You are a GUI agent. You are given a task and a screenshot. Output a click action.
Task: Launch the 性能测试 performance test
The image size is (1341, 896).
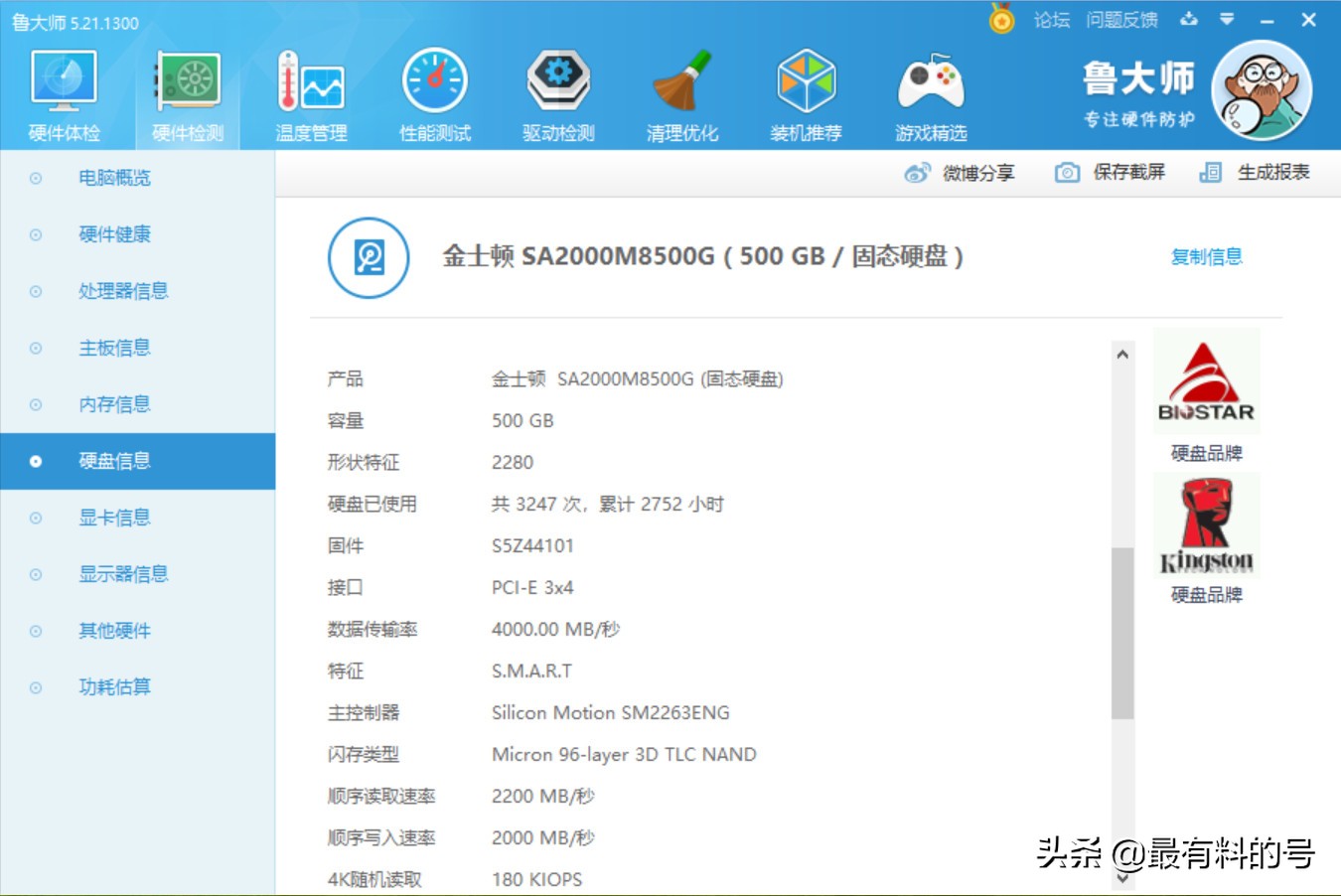click(434, 87)
